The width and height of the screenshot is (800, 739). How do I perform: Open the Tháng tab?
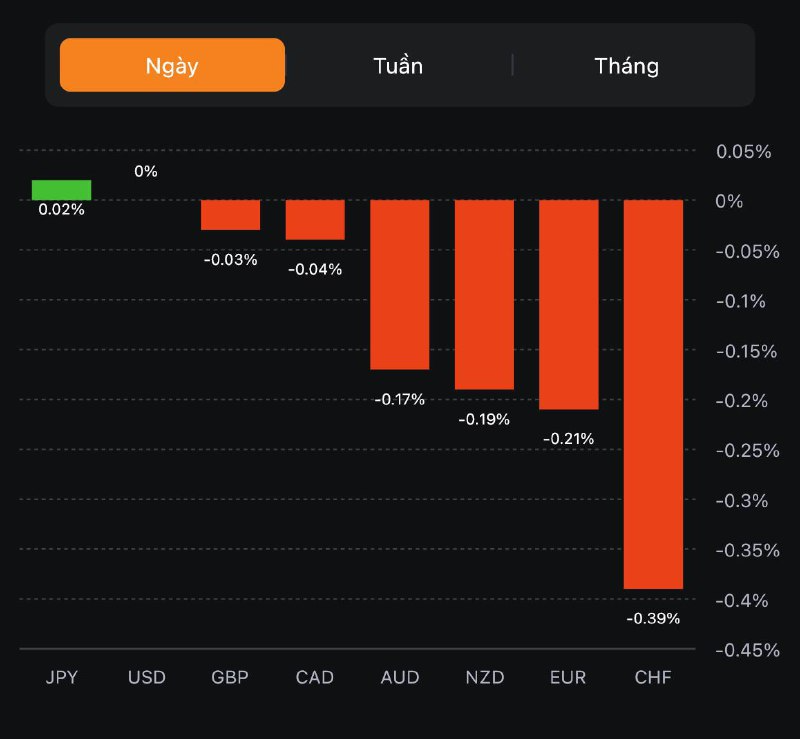(627, 66)
